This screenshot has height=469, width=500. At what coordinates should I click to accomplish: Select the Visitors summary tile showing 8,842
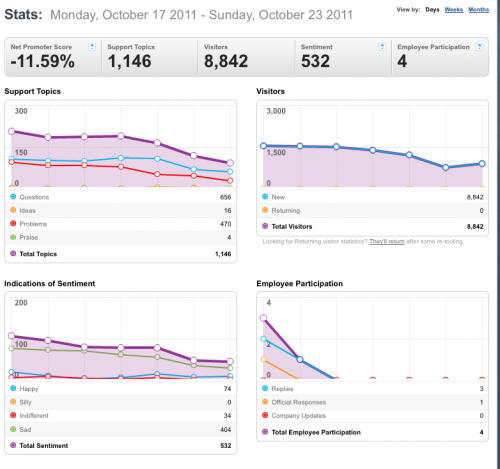coord(246,57)
